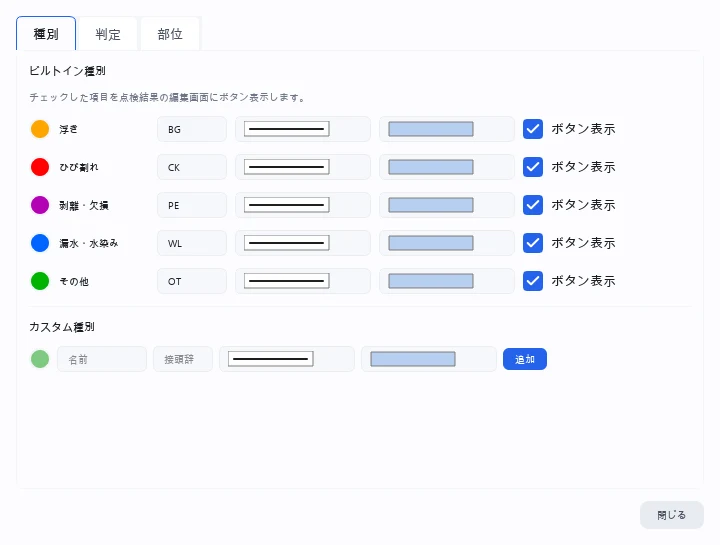
Task: Focus the 接頭辞 input field
Action: point(183,359)
